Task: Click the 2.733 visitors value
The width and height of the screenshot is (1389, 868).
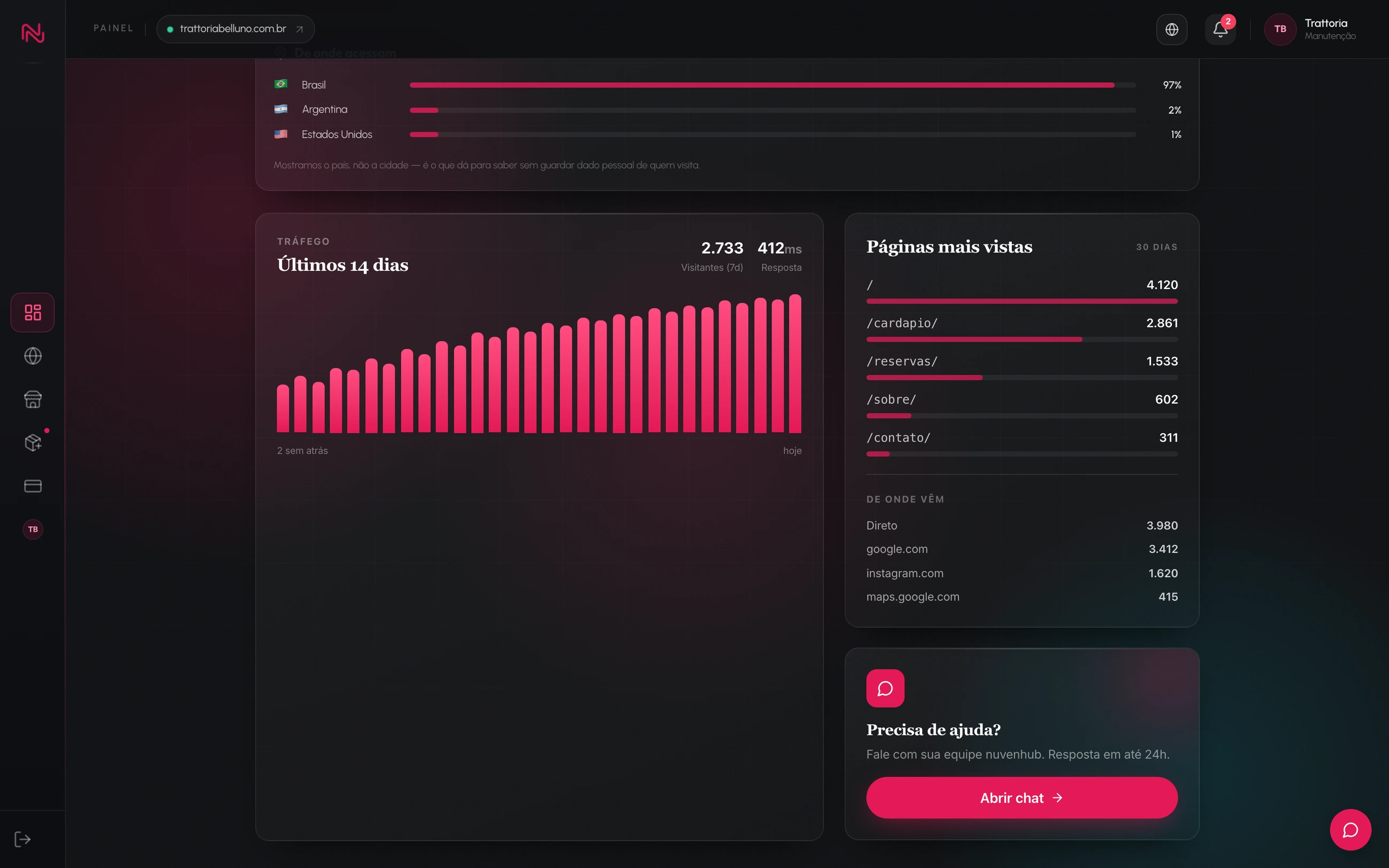Action: [722, 248]
